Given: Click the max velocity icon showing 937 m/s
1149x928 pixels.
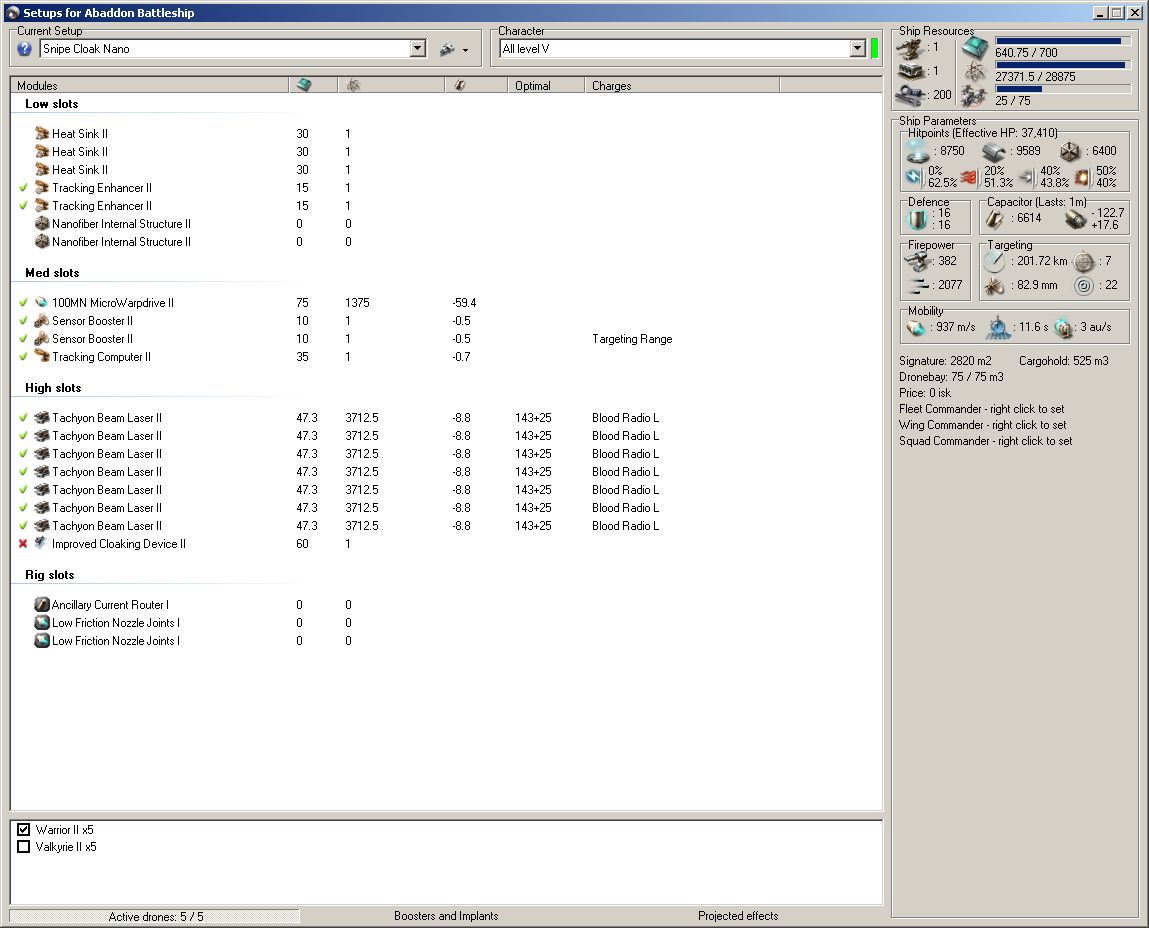Looking at the screenshot, I should click(x=916, y=328).
